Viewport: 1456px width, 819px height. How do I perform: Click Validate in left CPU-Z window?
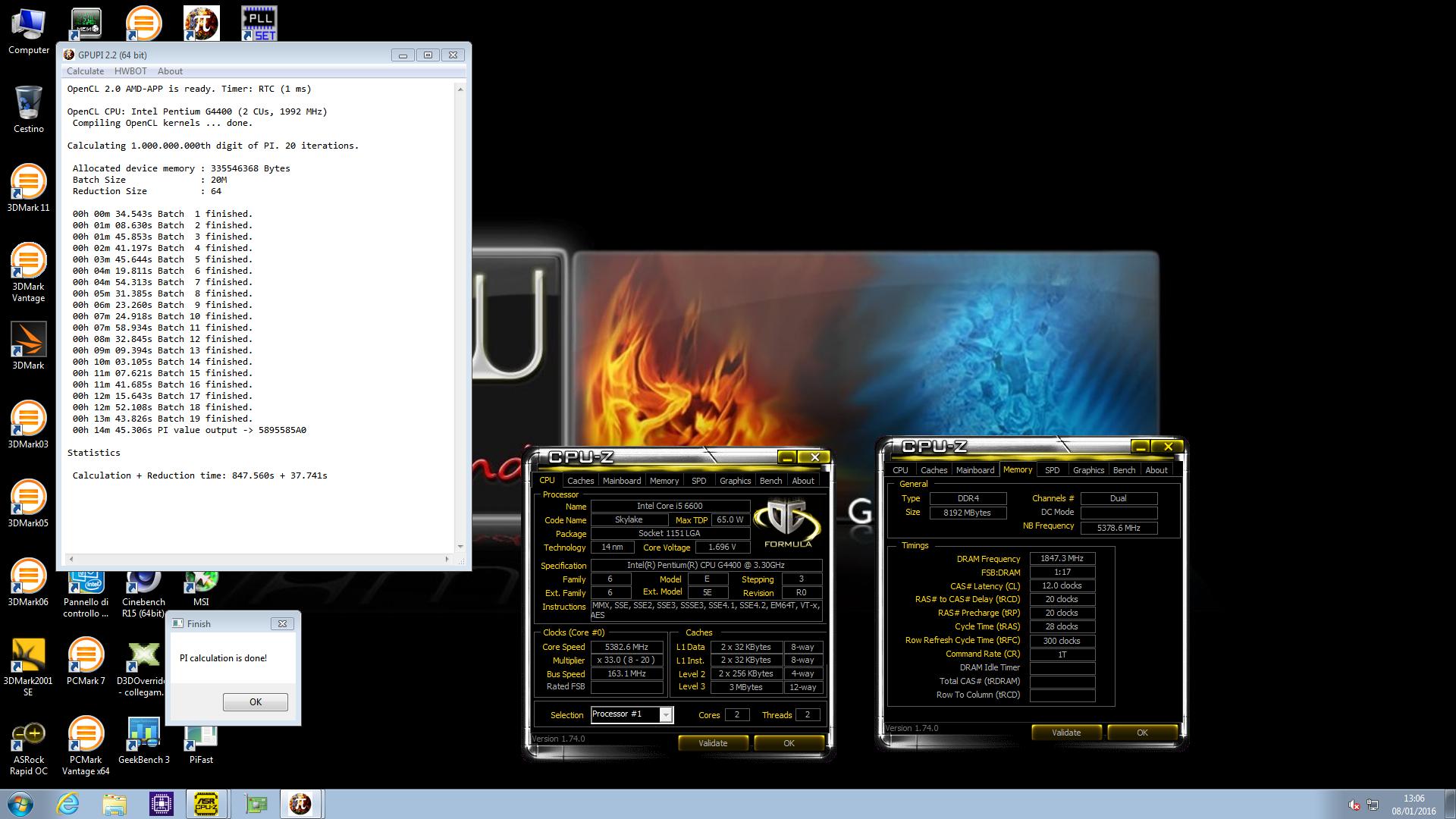point(713,743)
